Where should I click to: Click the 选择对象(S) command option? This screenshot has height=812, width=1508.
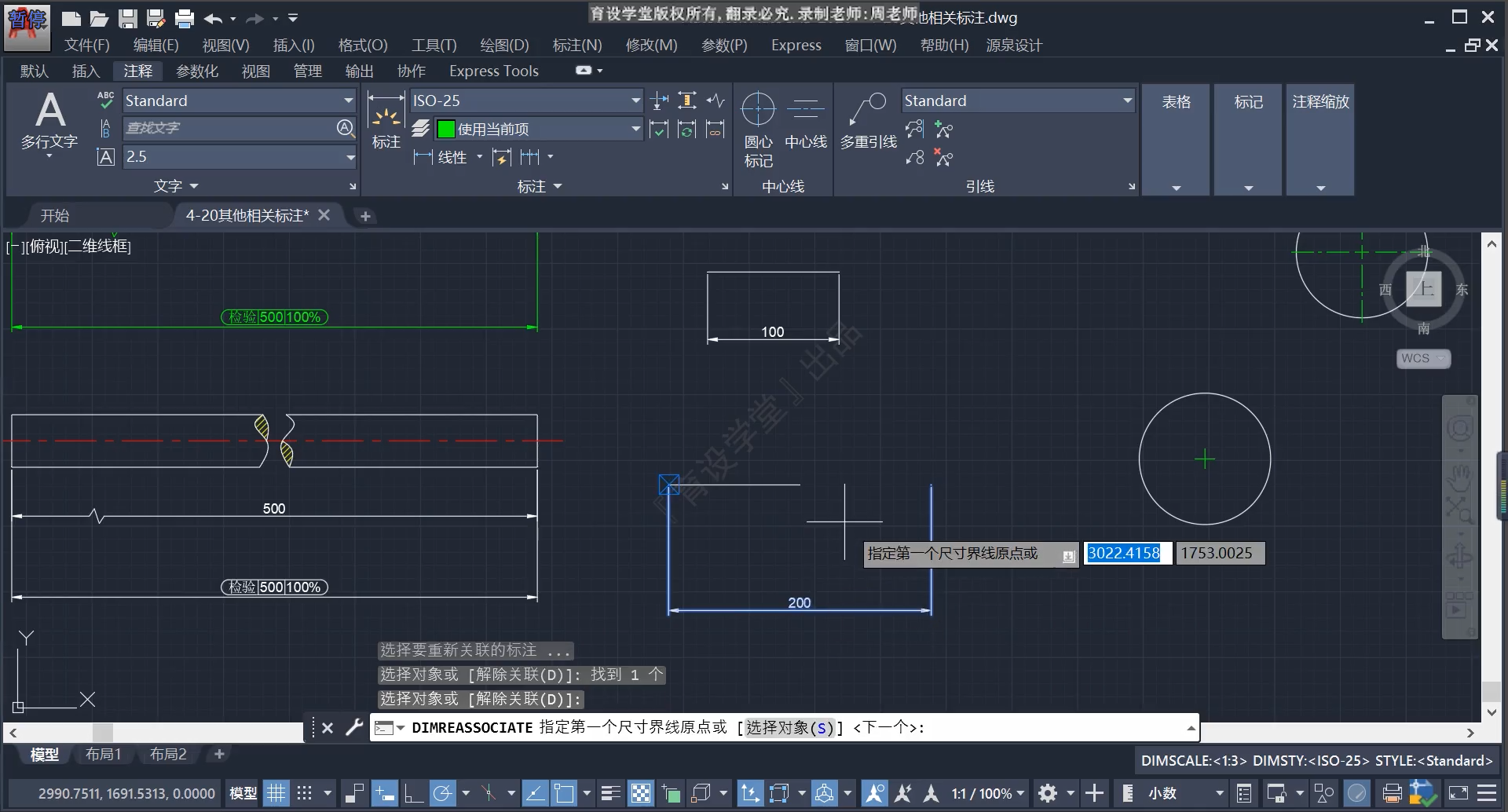[789, 728]
